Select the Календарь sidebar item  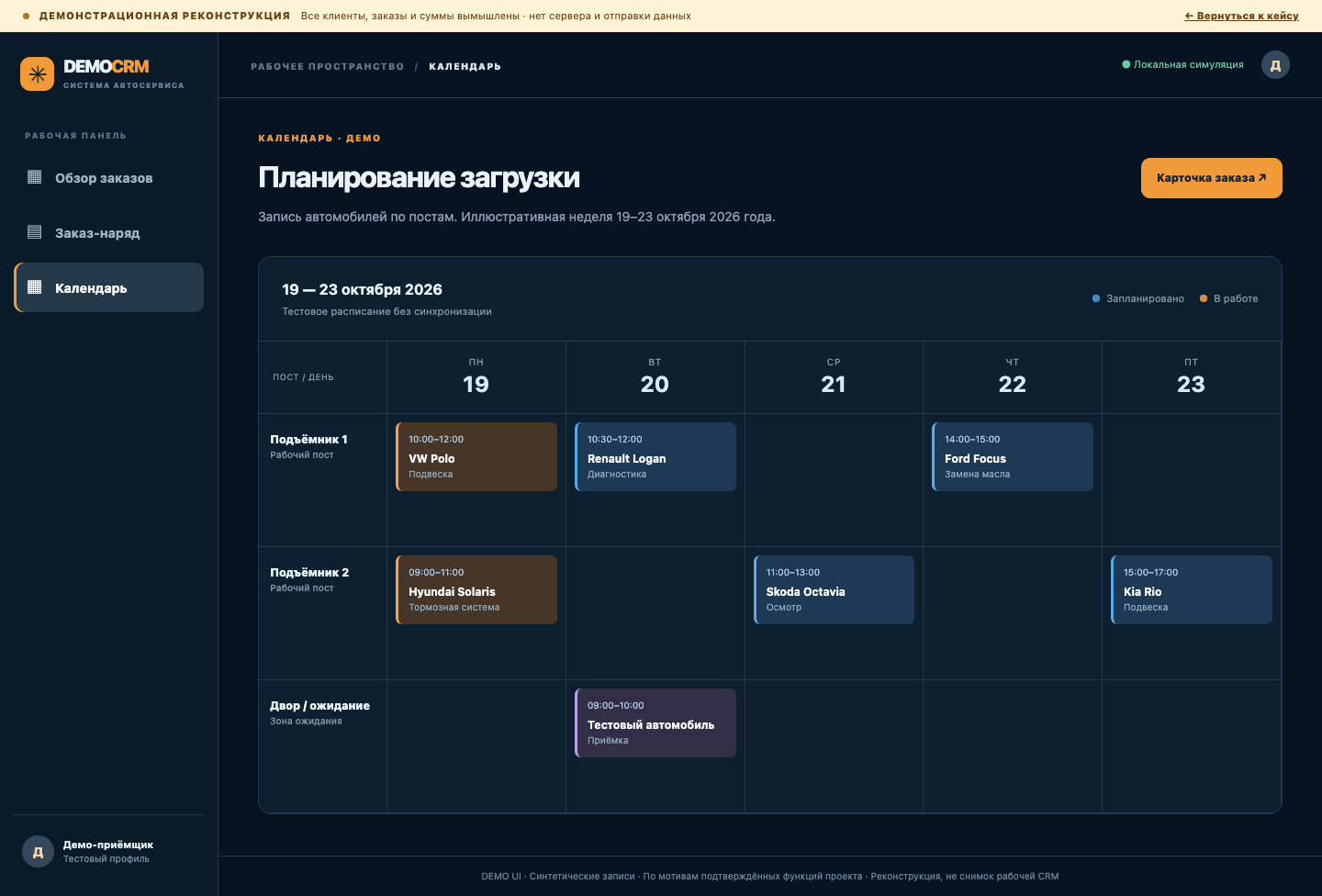tap(109, 287)
